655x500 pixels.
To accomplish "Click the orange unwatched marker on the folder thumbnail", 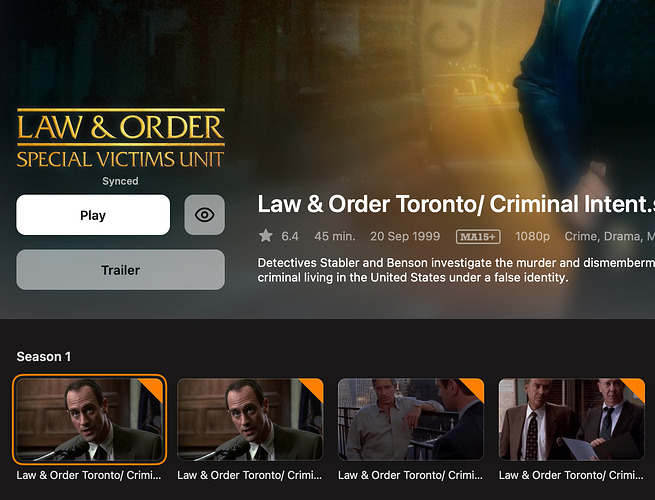I will 636,387.
